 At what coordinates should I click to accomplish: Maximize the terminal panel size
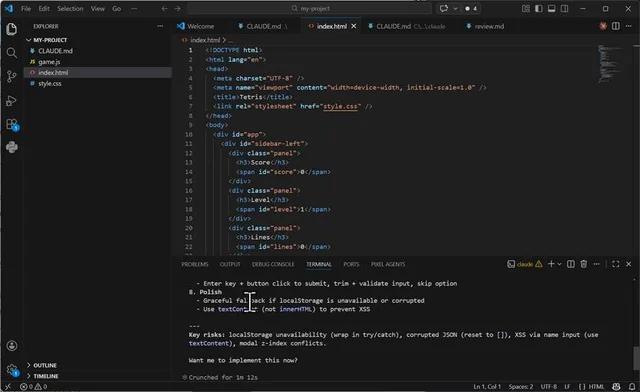click(x=616, y=264)
